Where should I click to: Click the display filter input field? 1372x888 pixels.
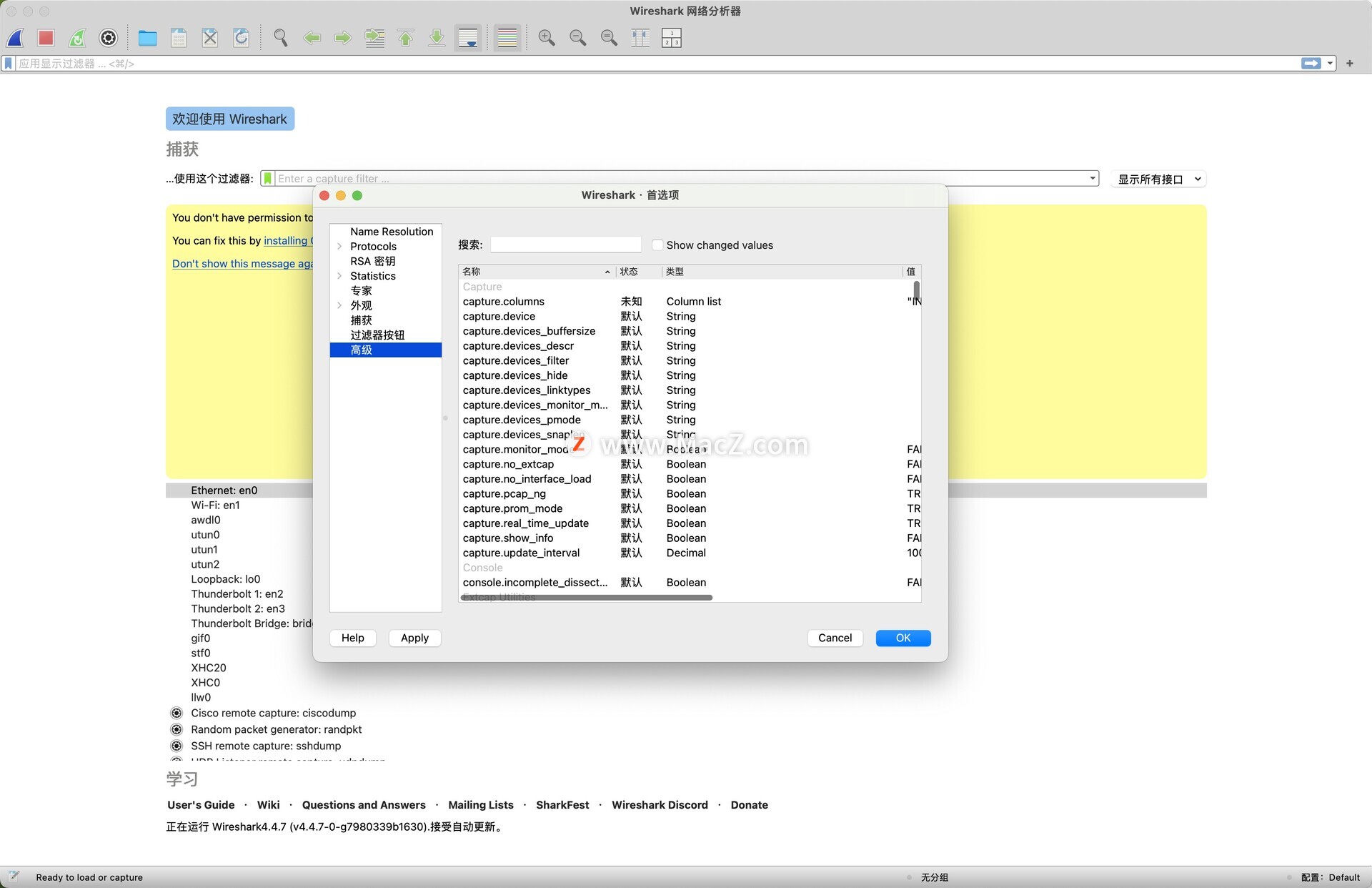click(x=657, y=64)
